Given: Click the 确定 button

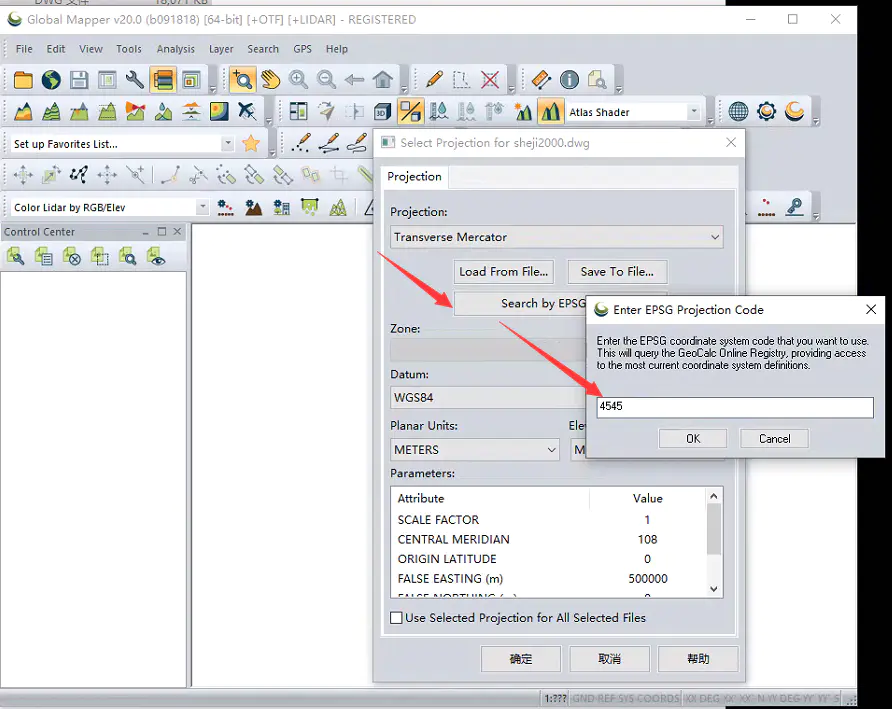Looking at the screenshot, I should point(521,659).
